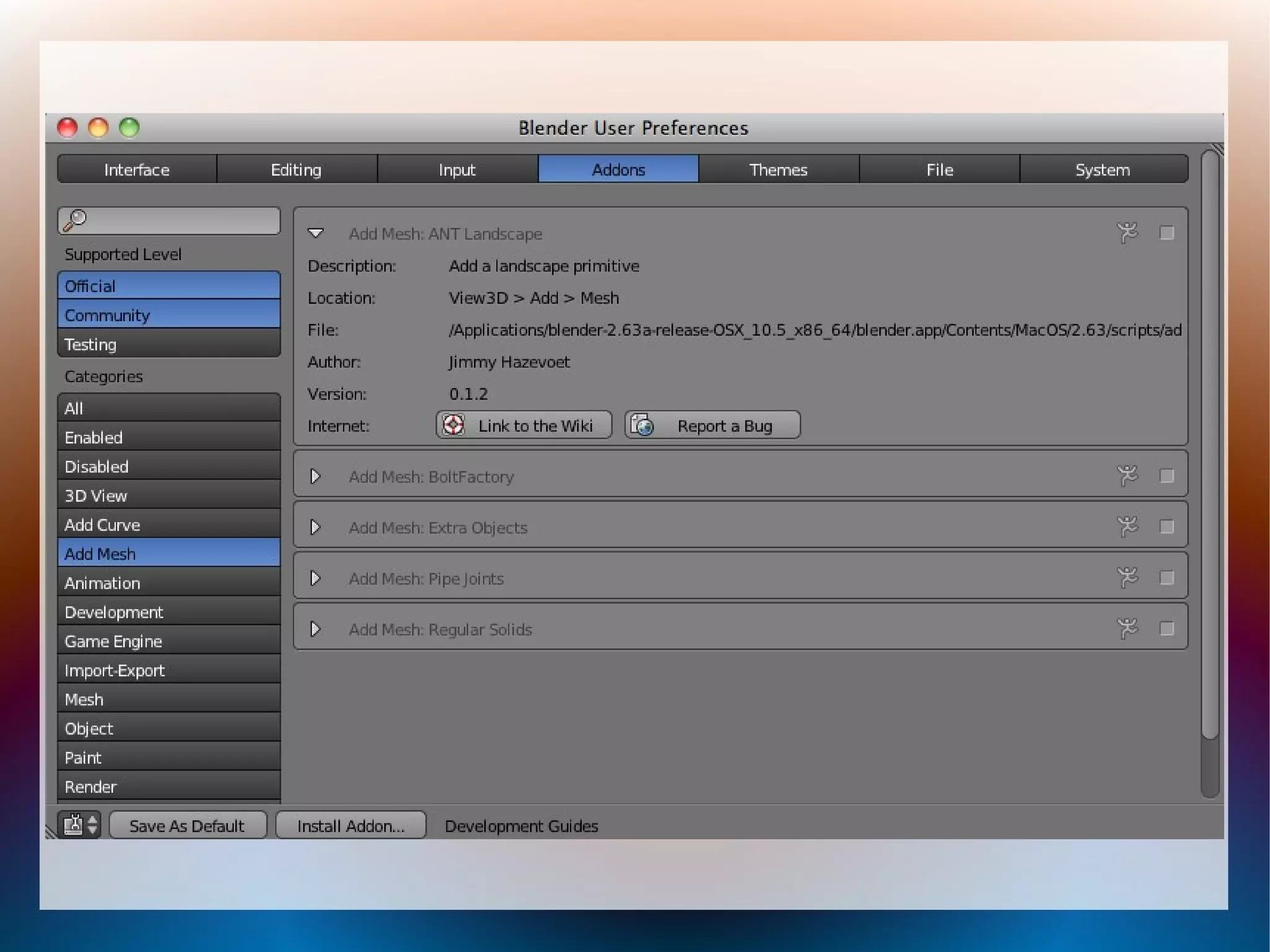Select the Disabled category
This screenshot has width=1270, height=952.
click(x=169, y=466)
